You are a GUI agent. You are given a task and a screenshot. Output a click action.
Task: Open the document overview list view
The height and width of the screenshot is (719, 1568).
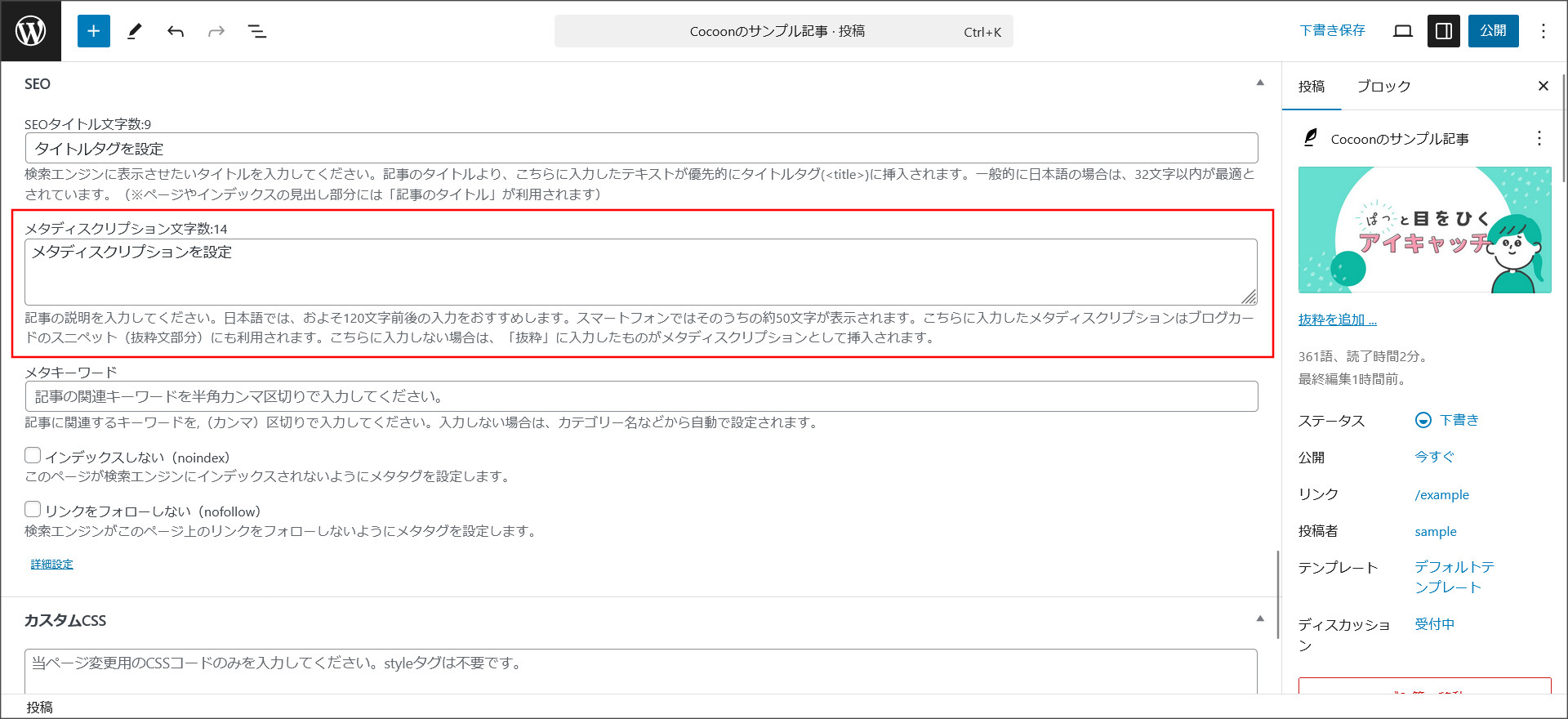257,31
